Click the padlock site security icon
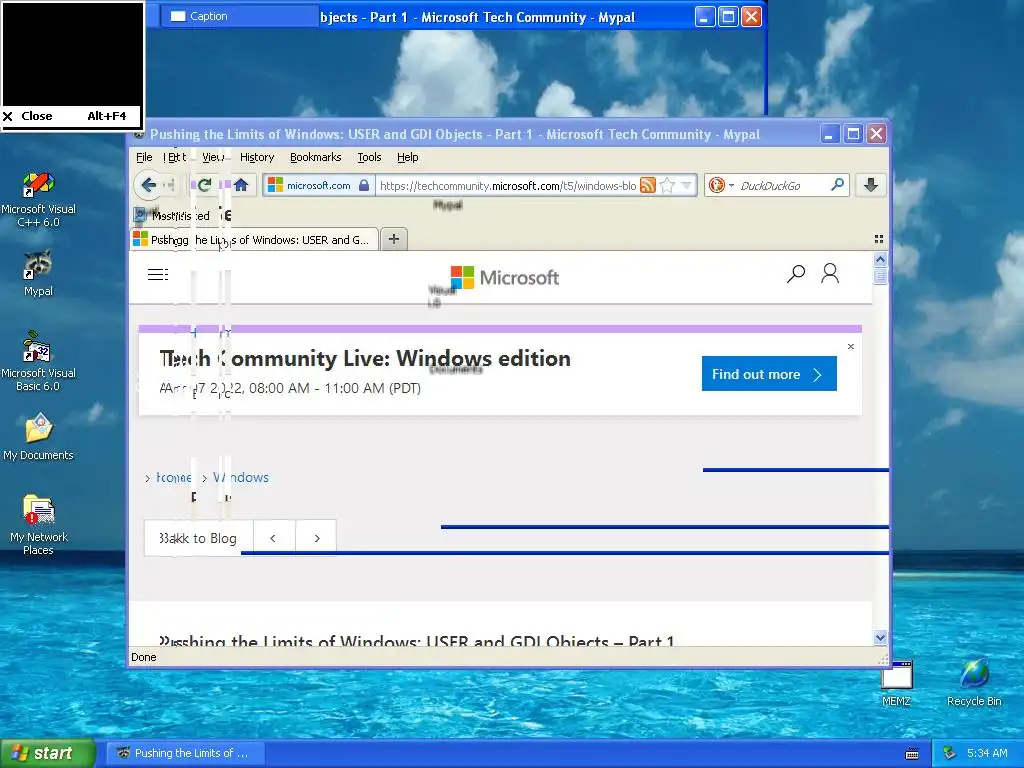The width and height of the screenshot is (1024, 768). pyautogui.click(x=364, y=185)
